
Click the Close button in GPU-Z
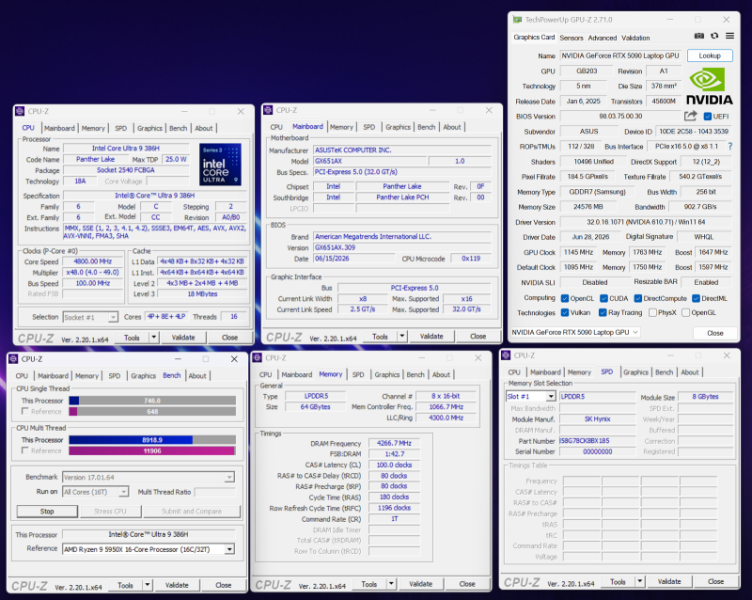coord(715,332)
